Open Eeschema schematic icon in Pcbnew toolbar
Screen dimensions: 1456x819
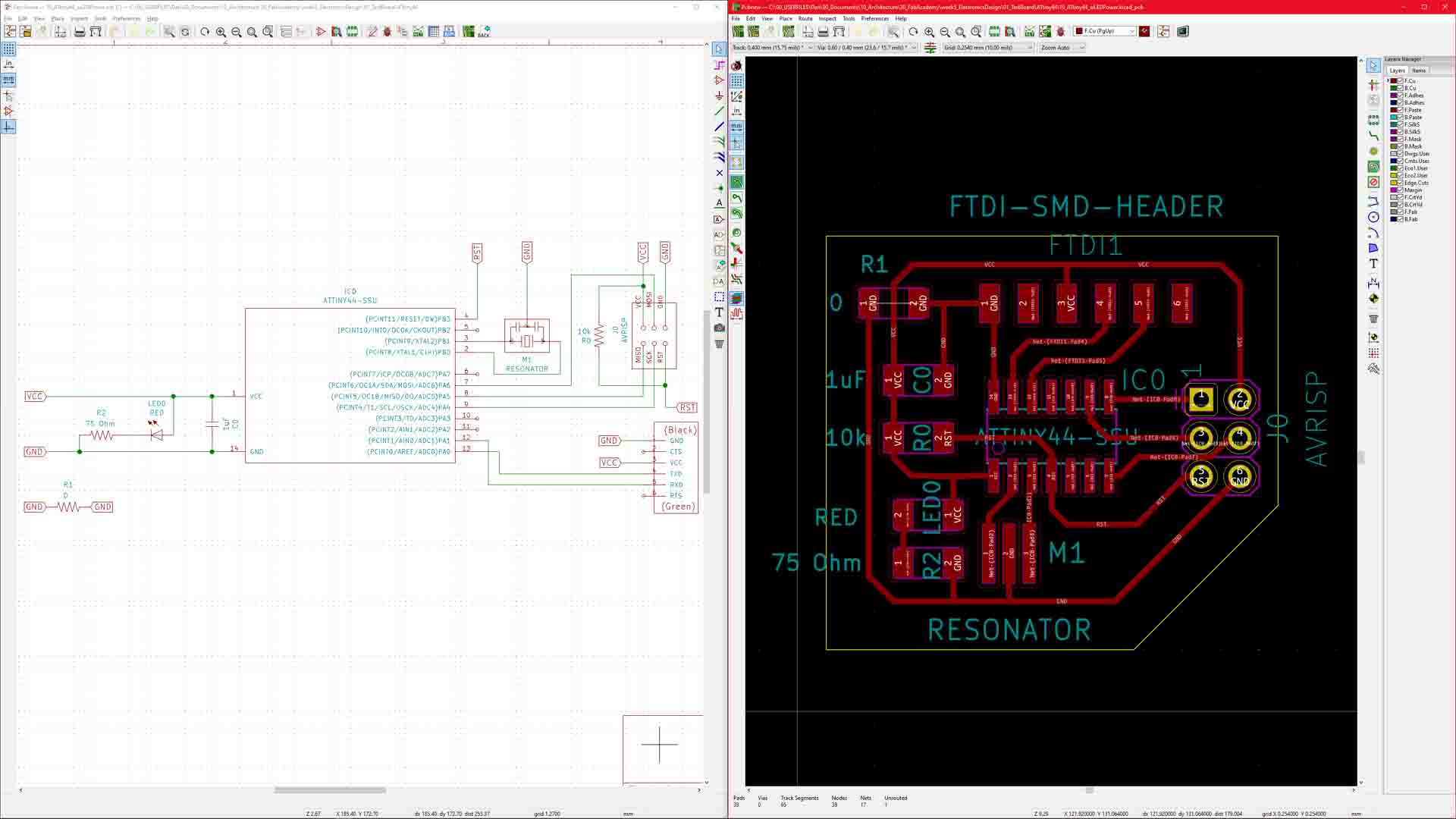pyautogui.click(x=1163, y=32)
